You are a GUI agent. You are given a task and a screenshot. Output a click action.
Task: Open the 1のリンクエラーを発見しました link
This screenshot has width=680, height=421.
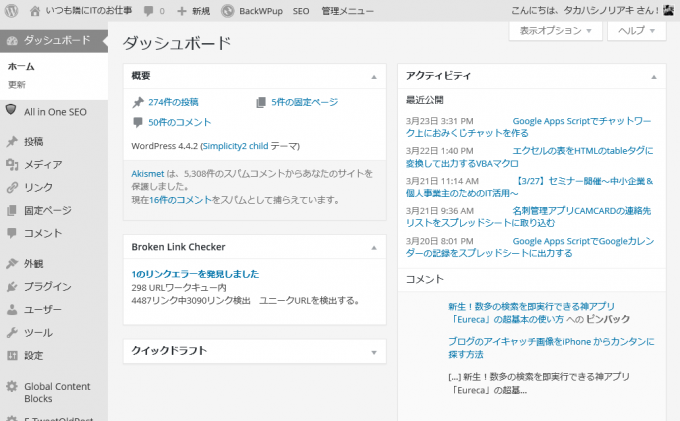(195, 274)
